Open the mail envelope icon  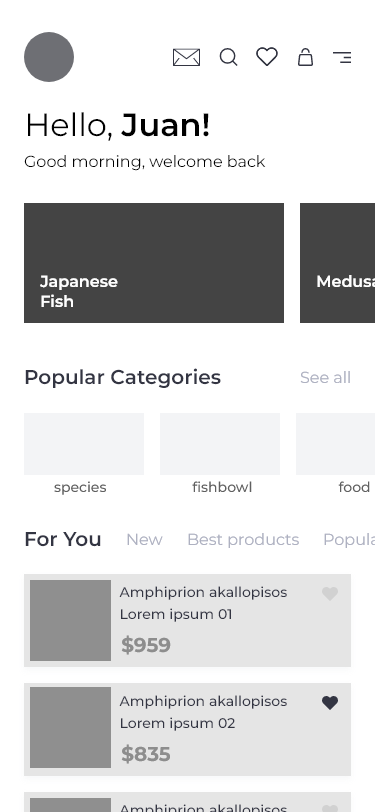[186, 57]
